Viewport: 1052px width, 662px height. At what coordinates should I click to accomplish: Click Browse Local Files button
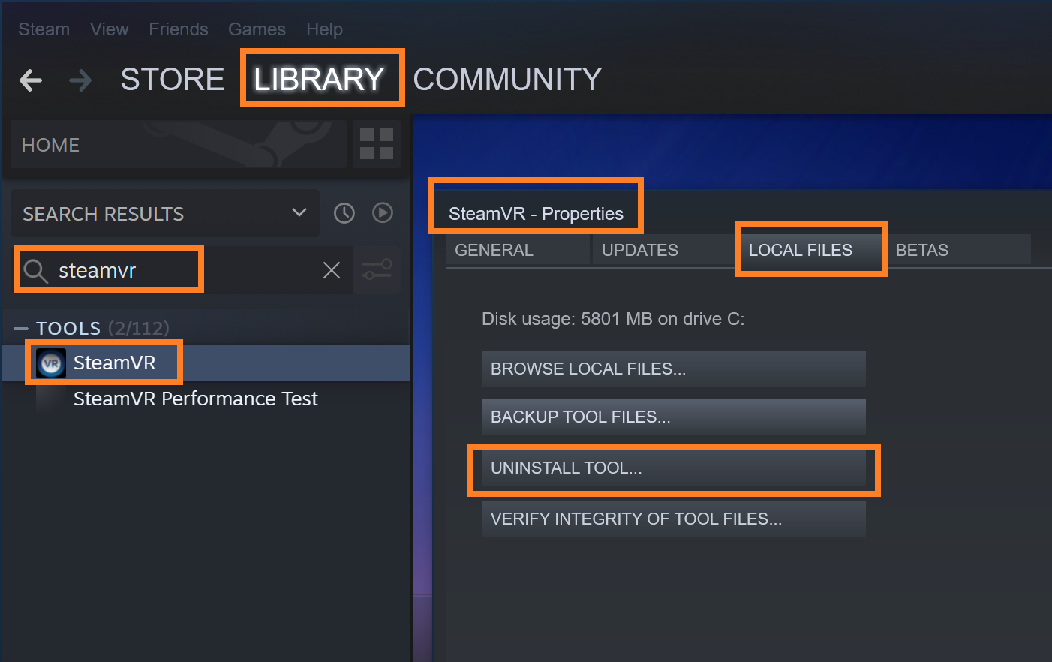[x=674, y=369]
